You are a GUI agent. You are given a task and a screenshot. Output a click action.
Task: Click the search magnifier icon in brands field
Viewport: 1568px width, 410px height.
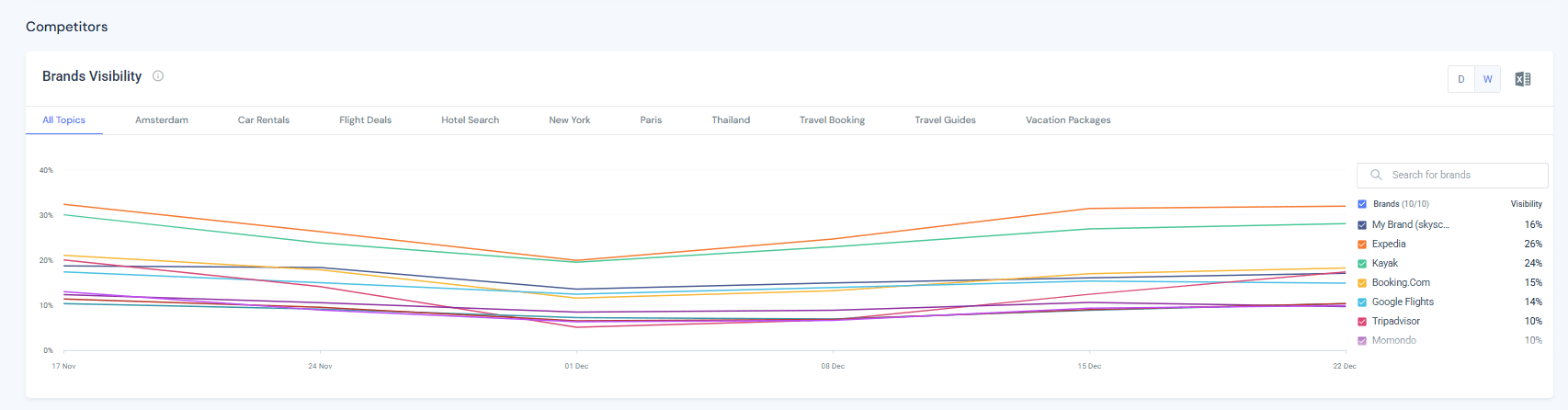(1376, 175)
